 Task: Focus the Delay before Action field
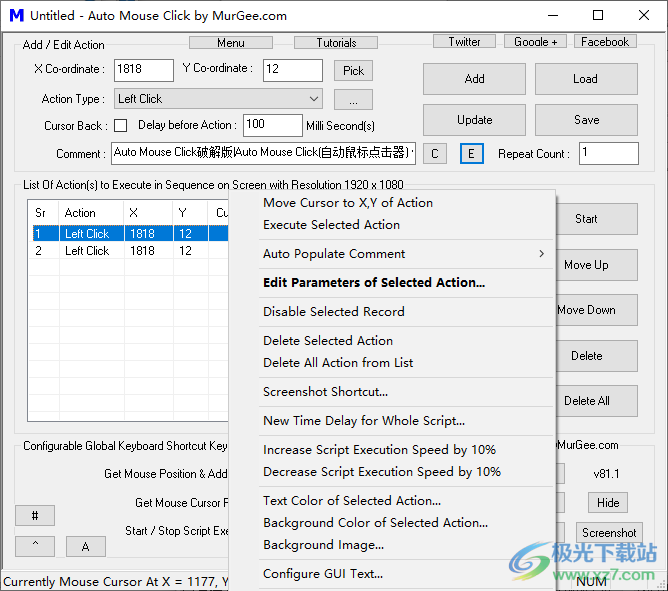tap(273, 125)
